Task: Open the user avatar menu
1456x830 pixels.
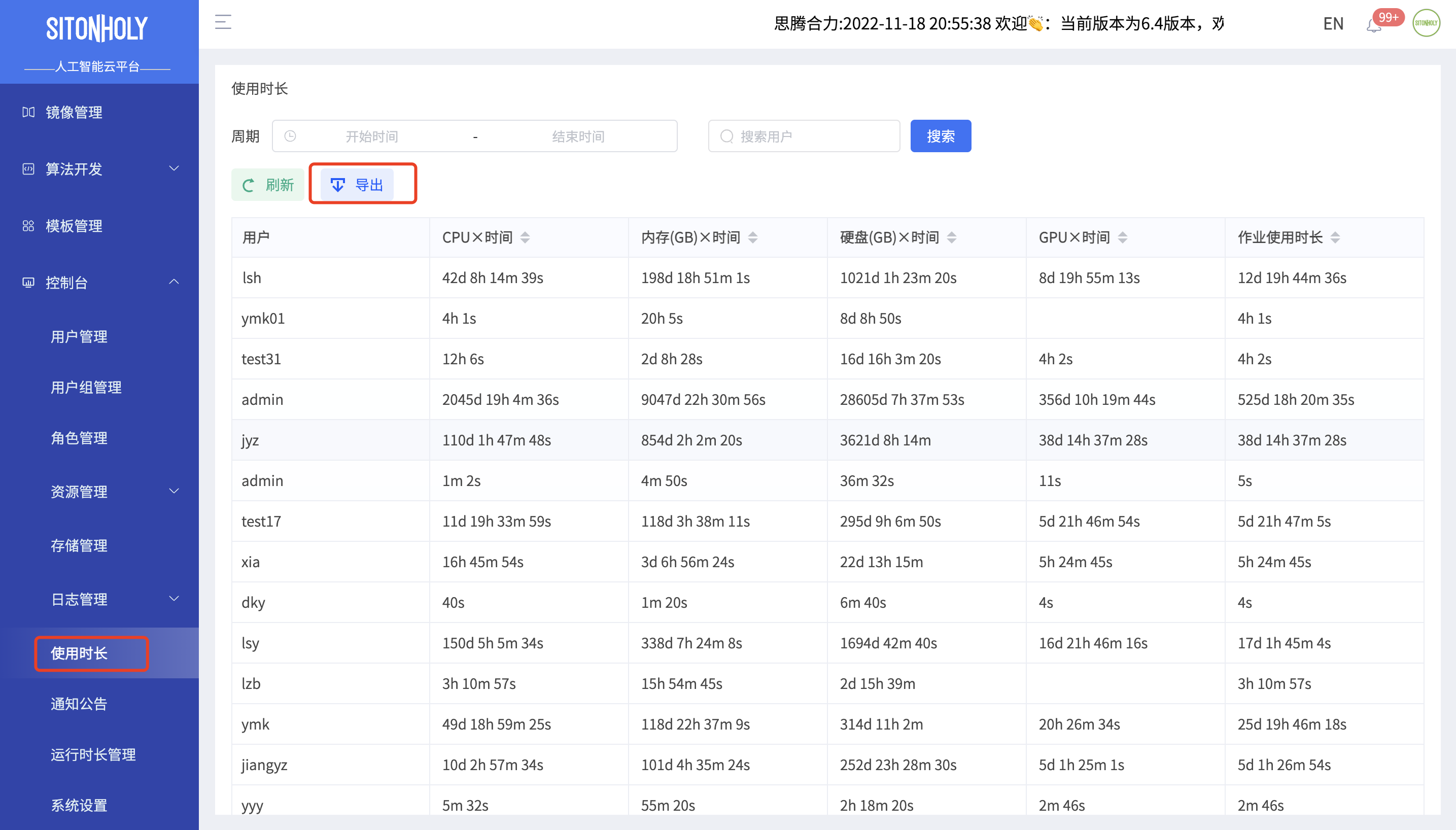Action: (1426, 23)
